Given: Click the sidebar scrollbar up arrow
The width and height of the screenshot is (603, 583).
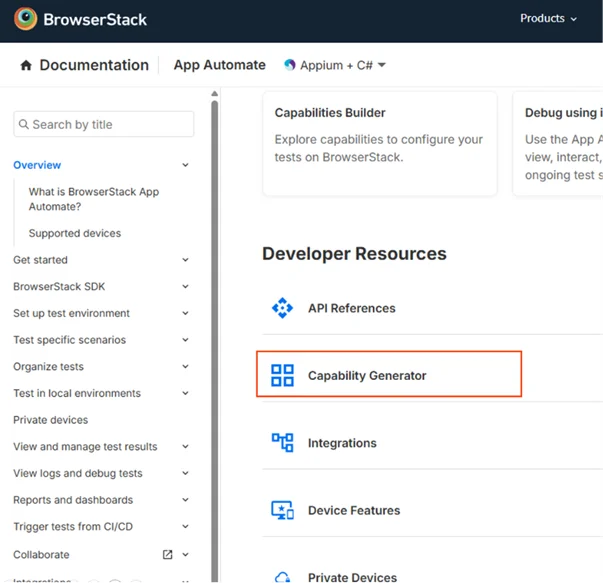Looking at the screenshot, I should 215,93.
